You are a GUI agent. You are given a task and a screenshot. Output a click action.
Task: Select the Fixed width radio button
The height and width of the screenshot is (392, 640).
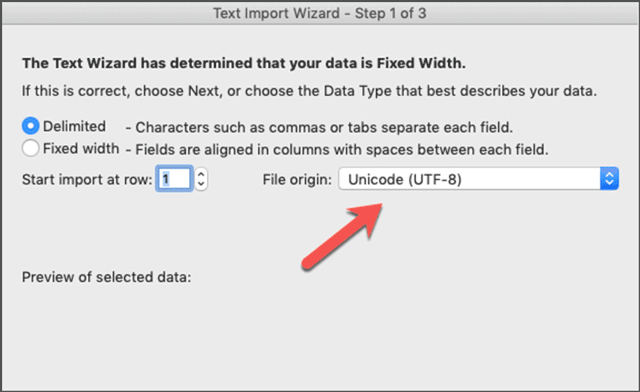pyautogui.click(x=31, y=148)
